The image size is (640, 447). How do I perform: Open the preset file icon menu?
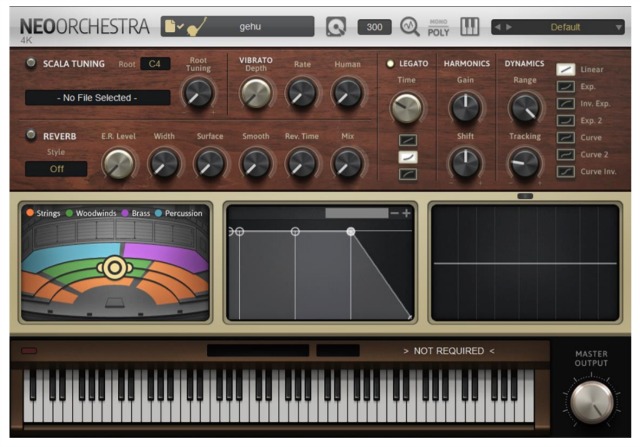click(x=173, y=27)
